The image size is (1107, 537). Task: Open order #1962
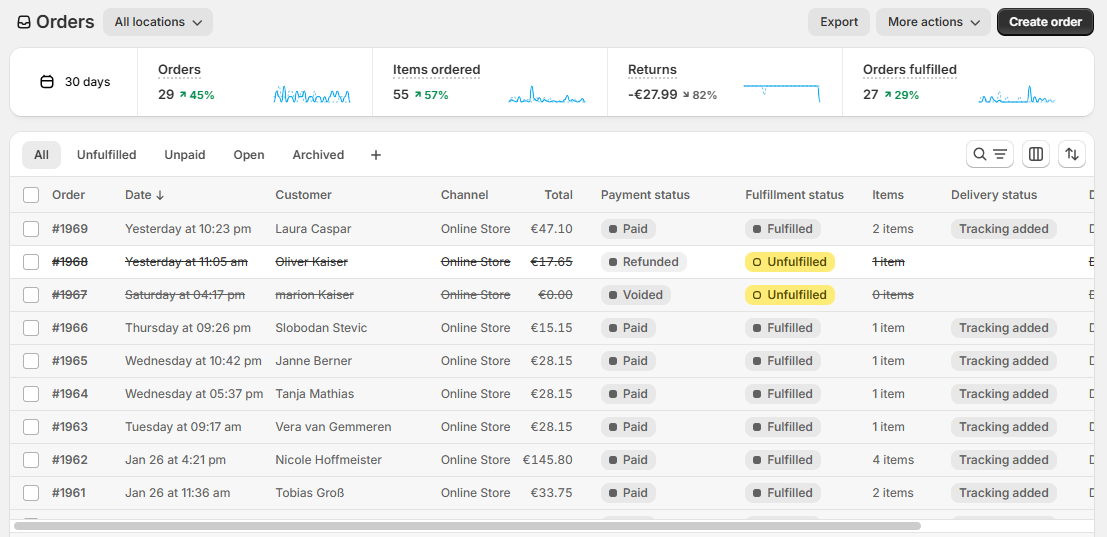click(x=70, y=460)
